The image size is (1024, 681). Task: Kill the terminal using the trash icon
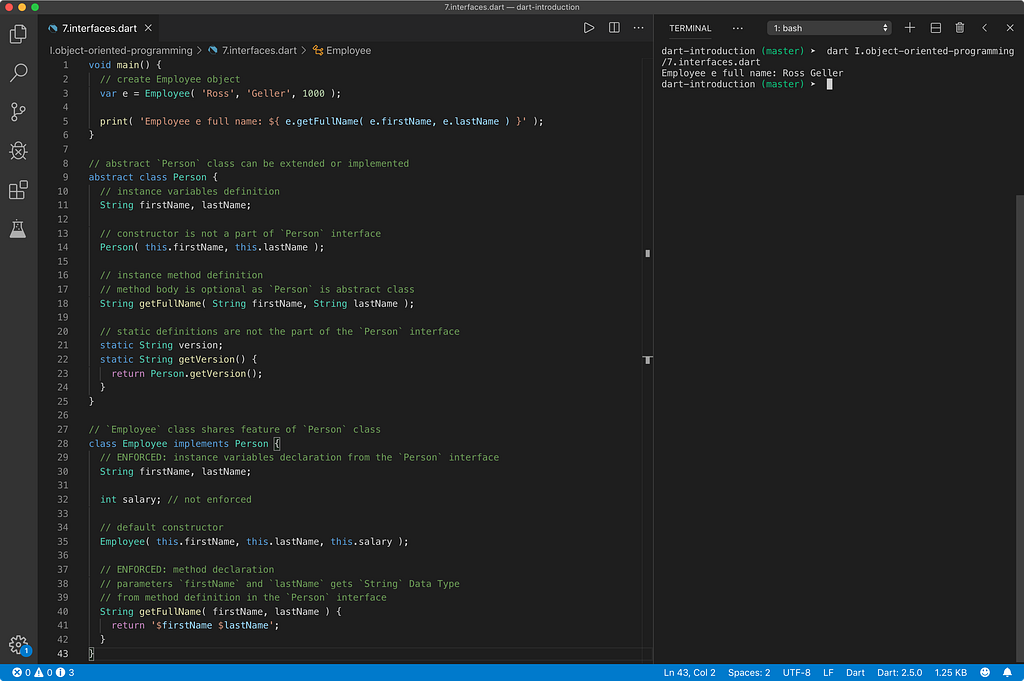tap(959, 27)
